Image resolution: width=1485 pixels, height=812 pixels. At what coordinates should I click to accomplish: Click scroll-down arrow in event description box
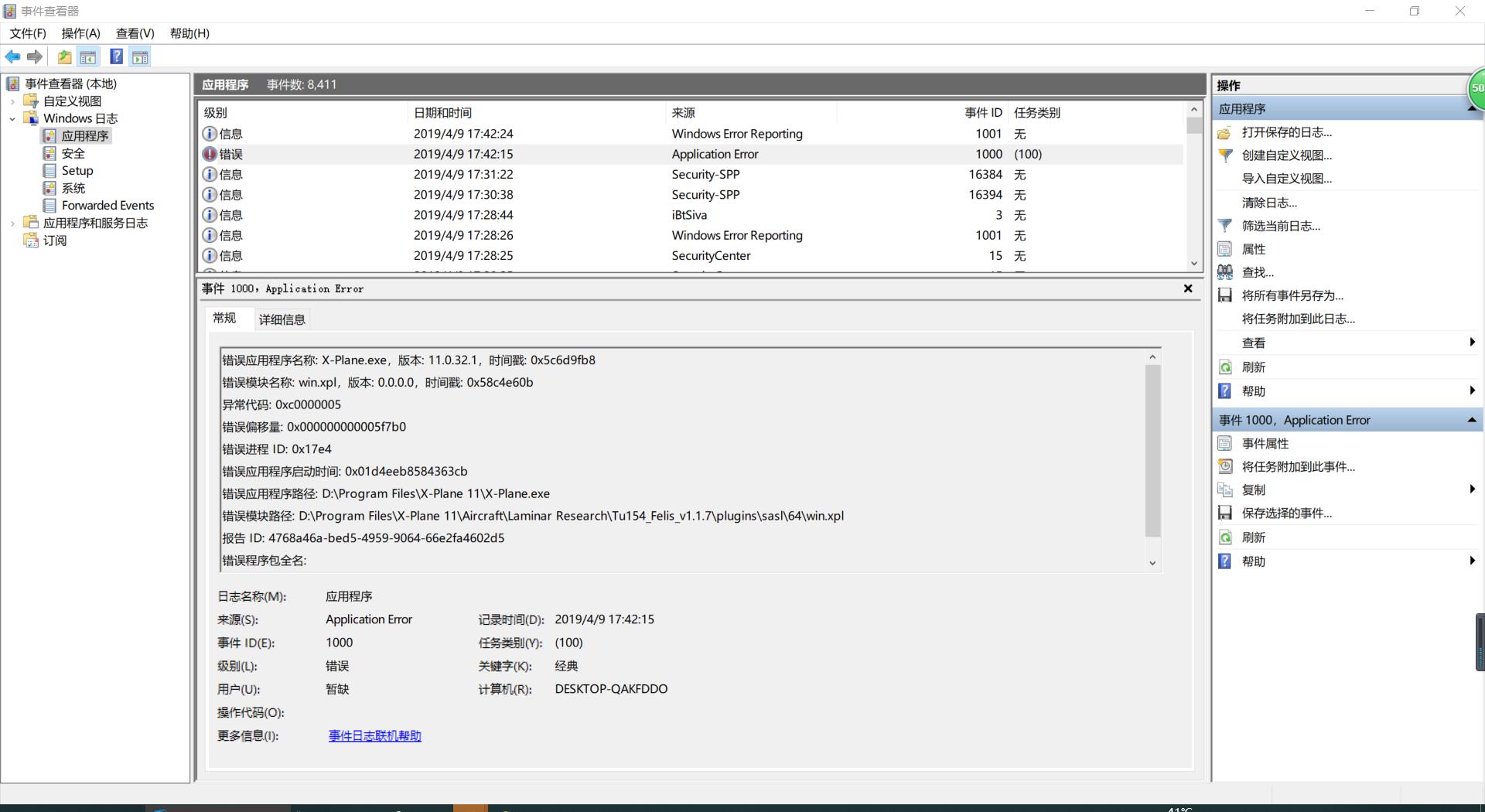pyautogui.click(x=1152, y=563)
